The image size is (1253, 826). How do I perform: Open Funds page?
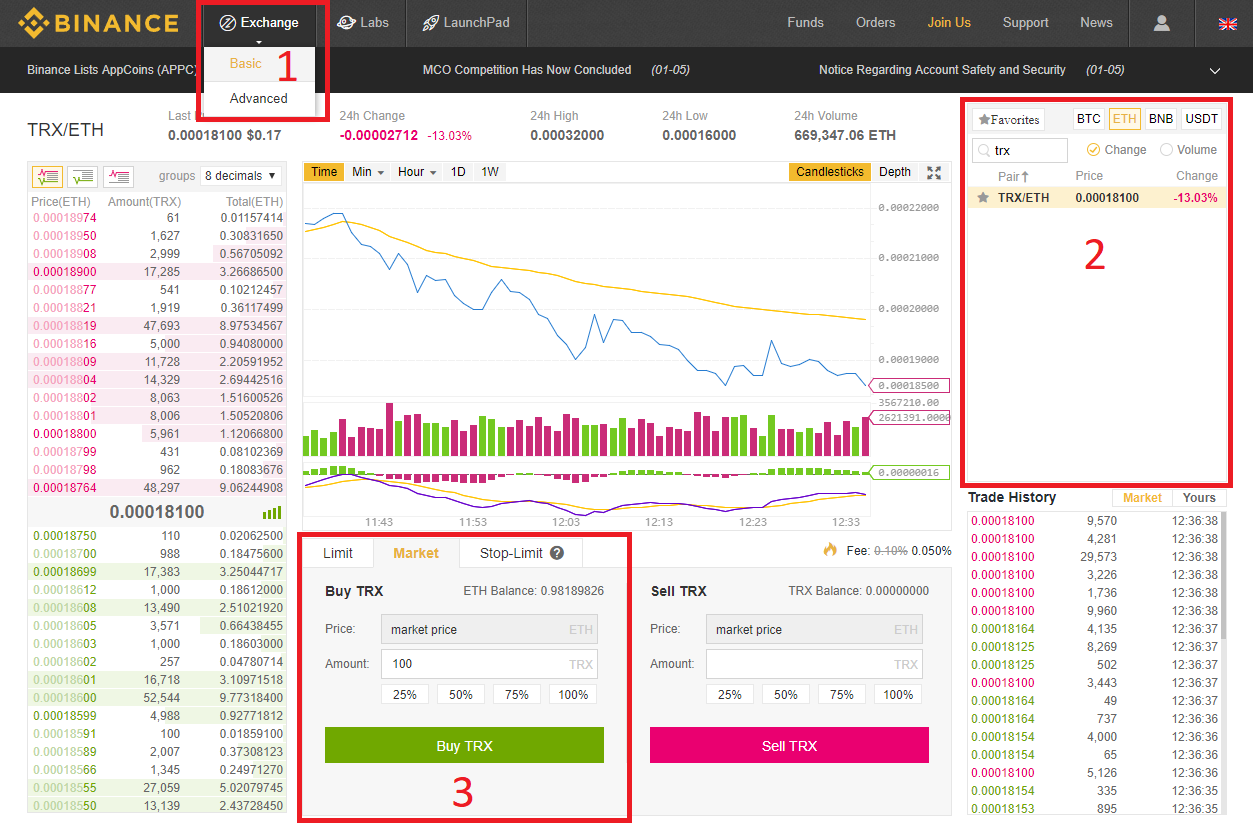point(805,22)
